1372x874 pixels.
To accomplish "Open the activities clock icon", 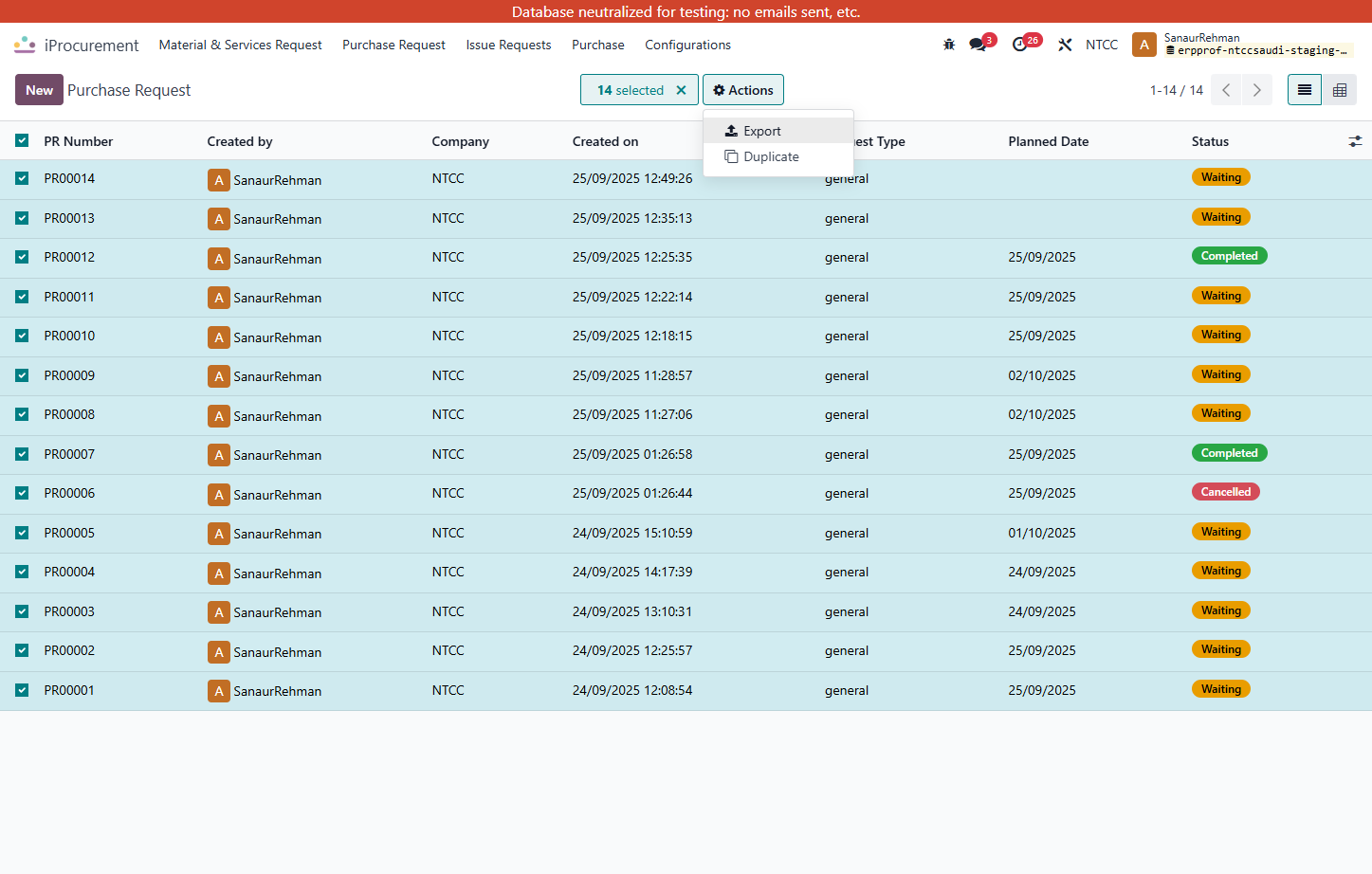I will (x=1019, y=45).
